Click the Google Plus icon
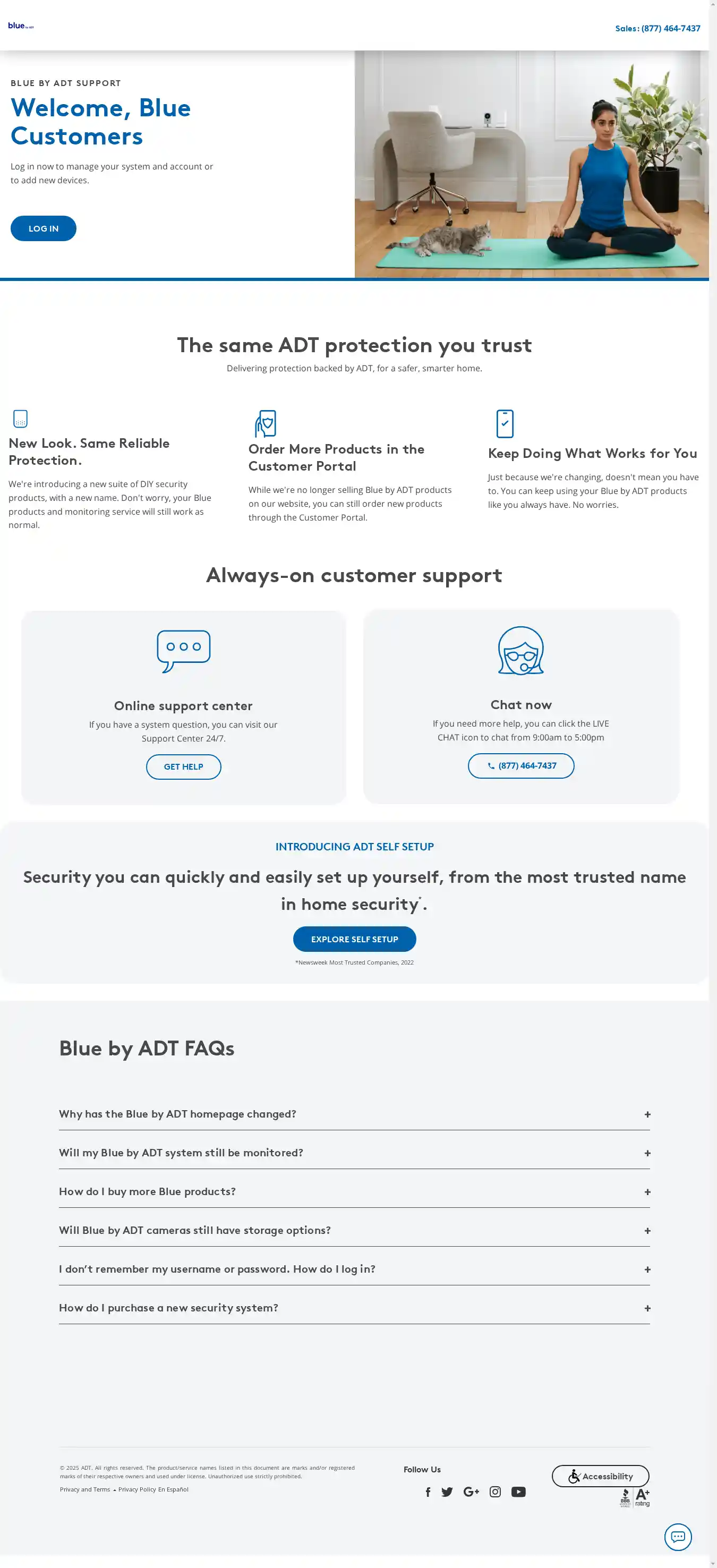717x1568 pixels. coord(471,1492)
